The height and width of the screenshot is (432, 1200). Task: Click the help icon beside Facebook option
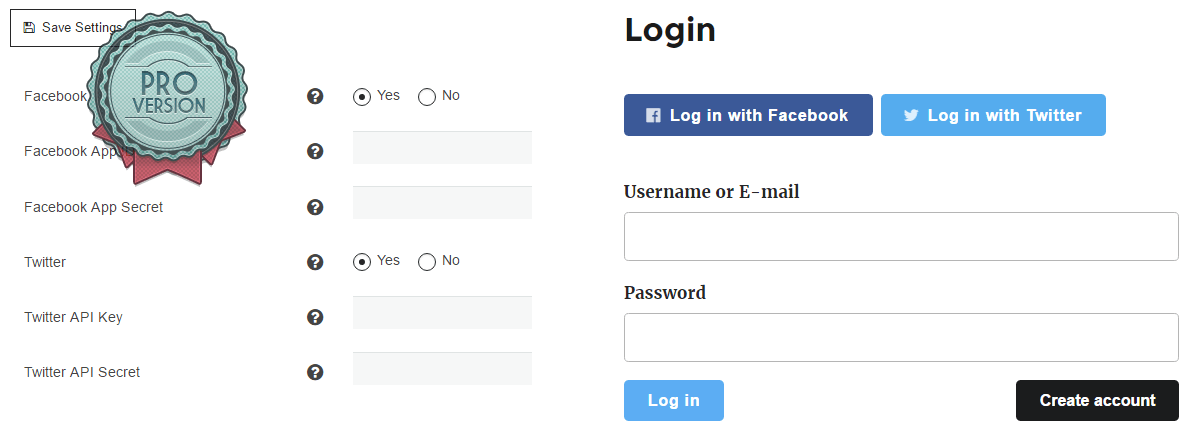pyautogui.click(x=315, y=97)
